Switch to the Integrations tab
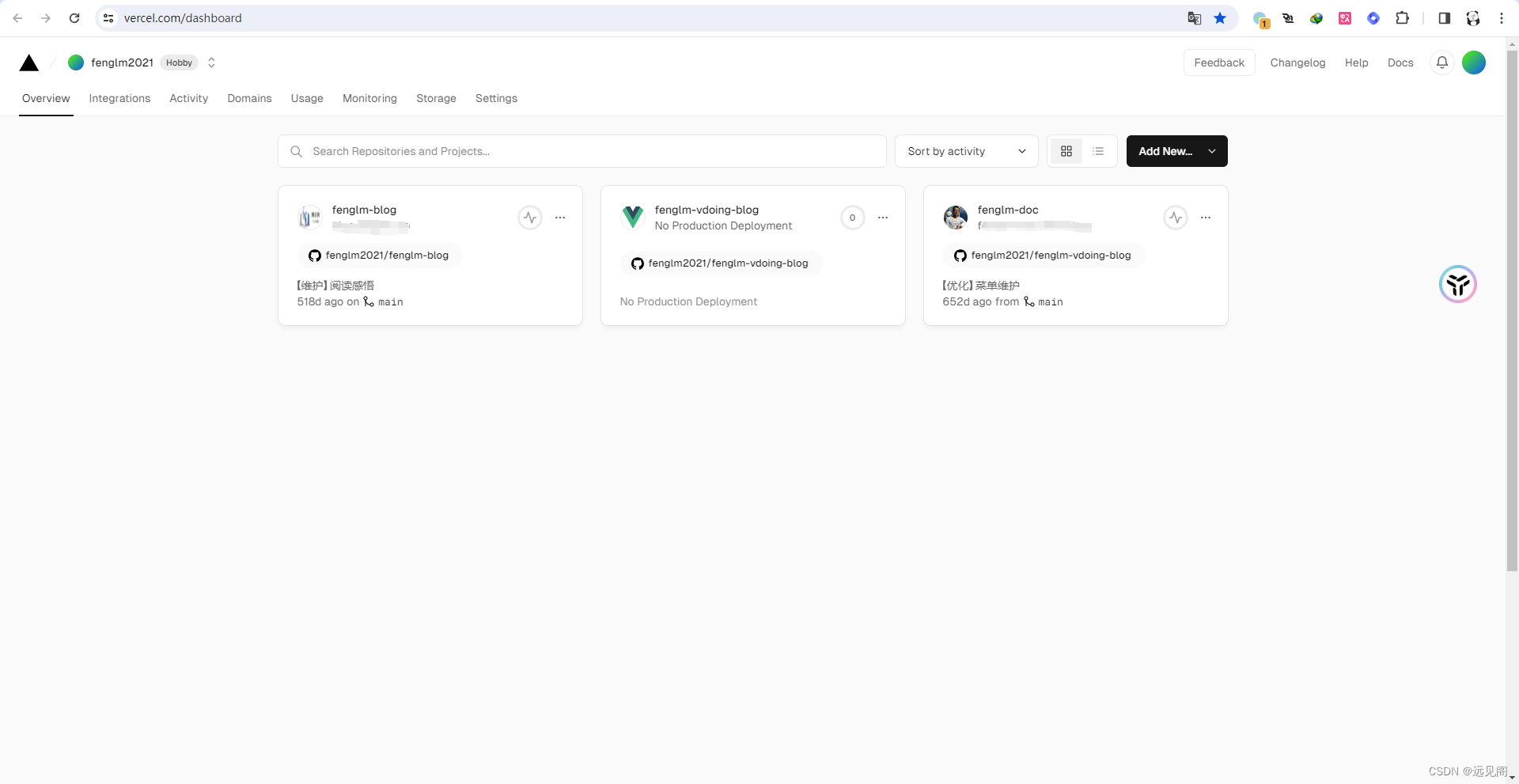Viewport: 1519px width, 784px height. pos(119,98)
